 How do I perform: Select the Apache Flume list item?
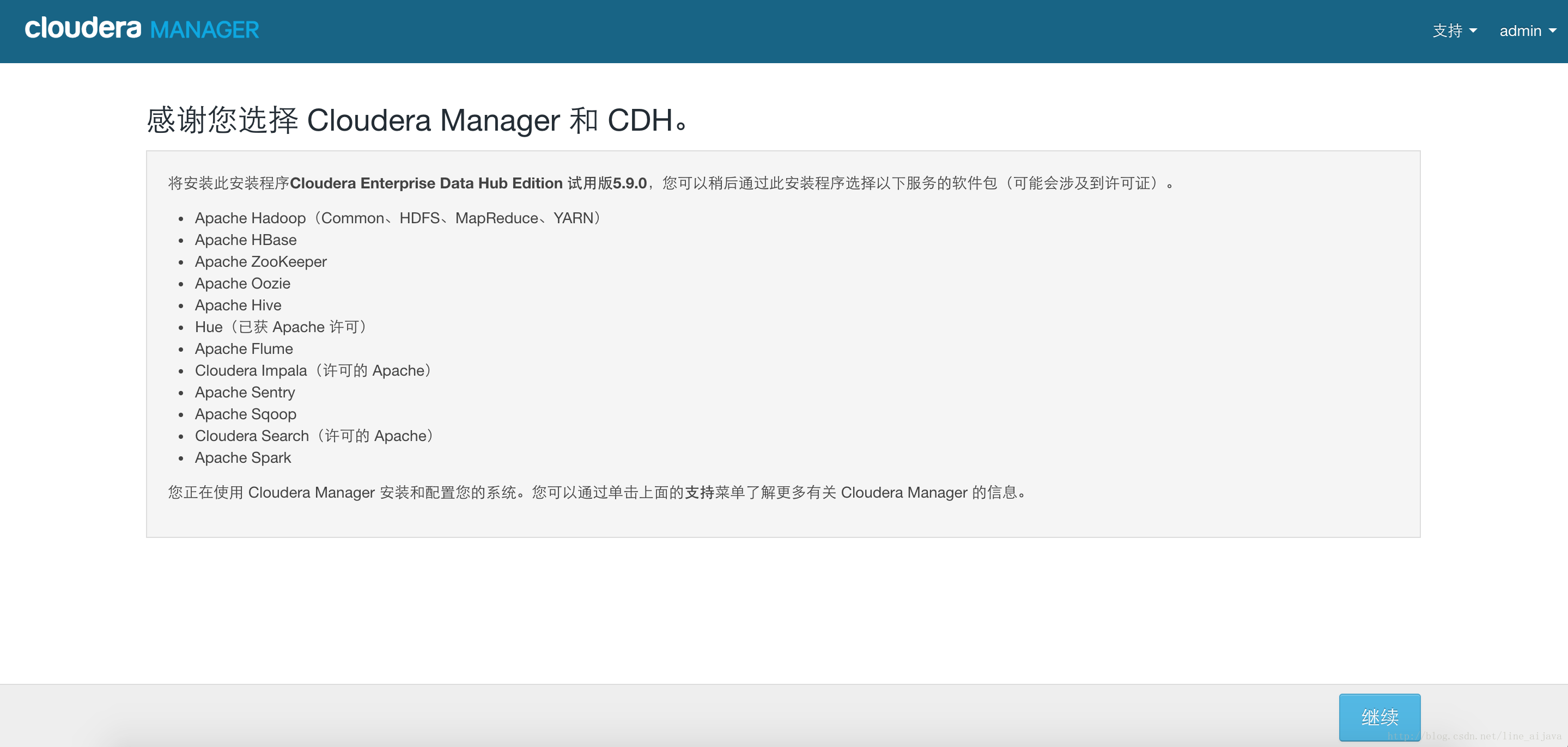[244, 348]
